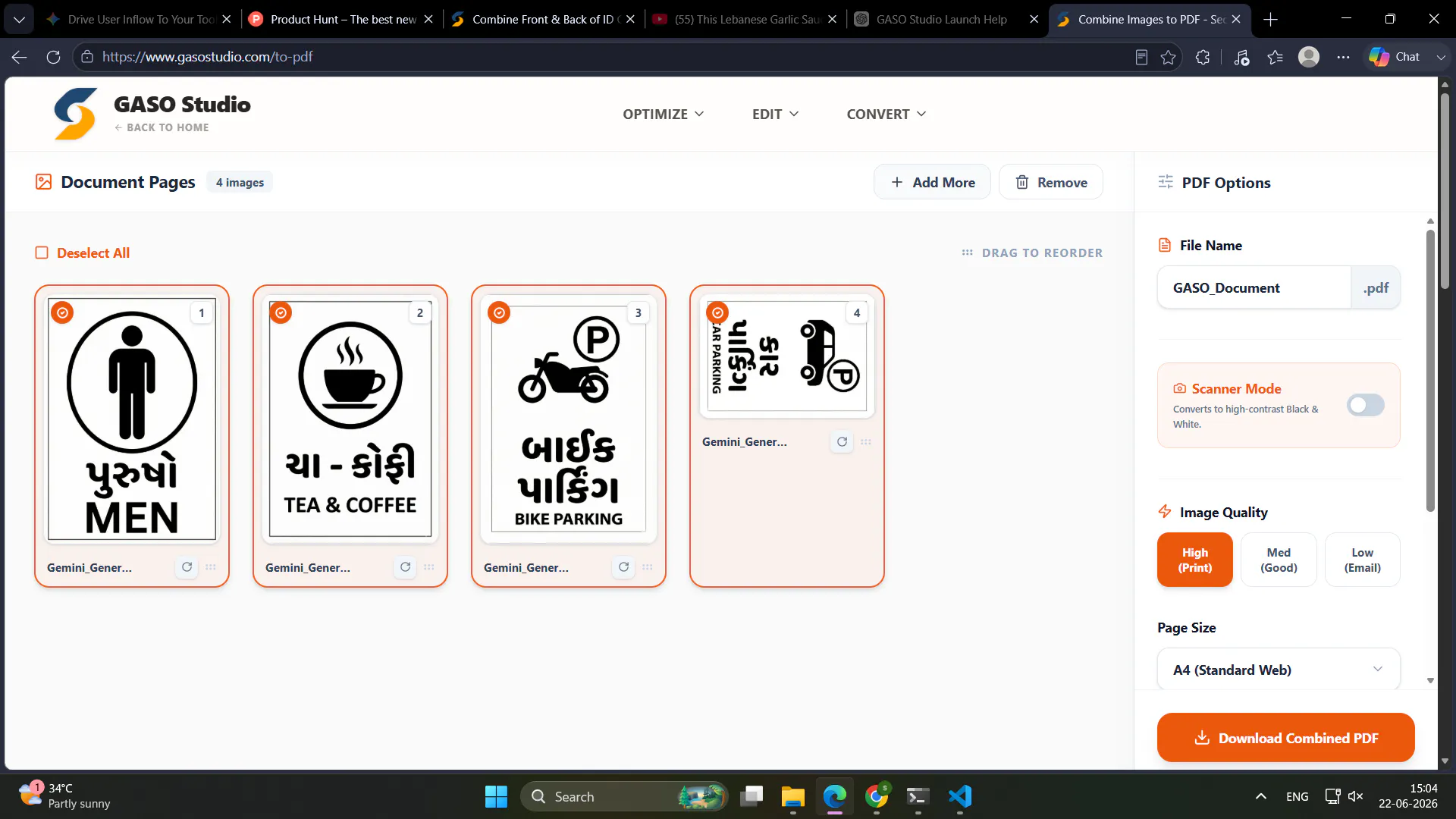Viewport: 1456px width, 819px height.
Task: Open immersive reader view icon
Action: (1141, 57)
